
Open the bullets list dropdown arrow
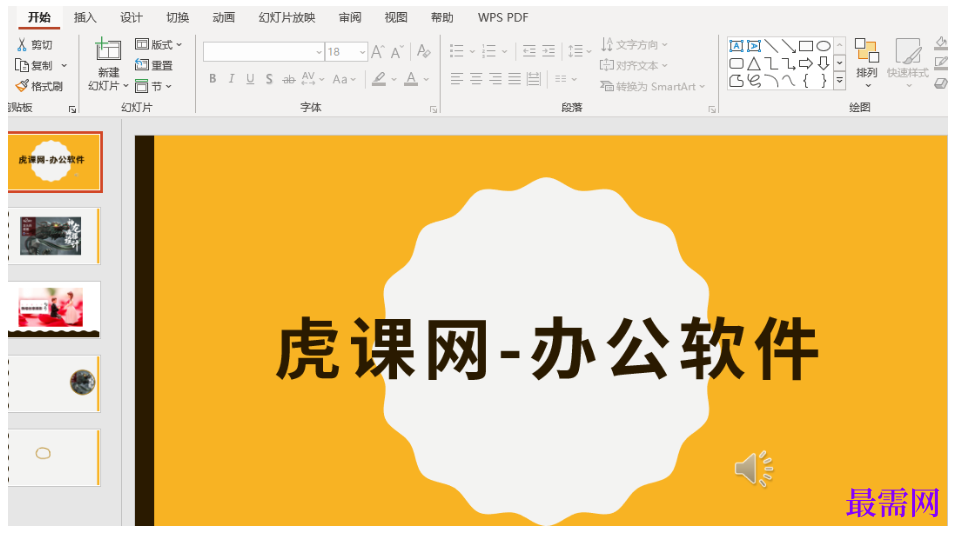pos(472,52)
